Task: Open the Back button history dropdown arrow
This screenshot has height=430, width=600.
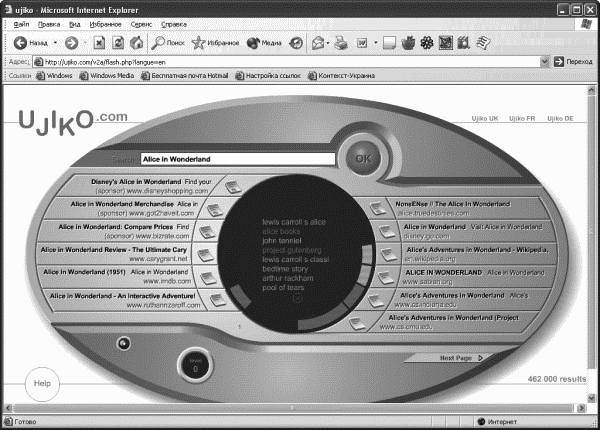Action: (55, 42)
